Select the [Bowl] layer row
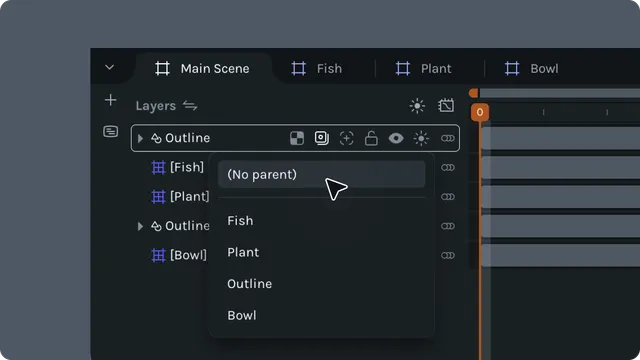Screen dimensions: 640x360 (x=179, y=256)
